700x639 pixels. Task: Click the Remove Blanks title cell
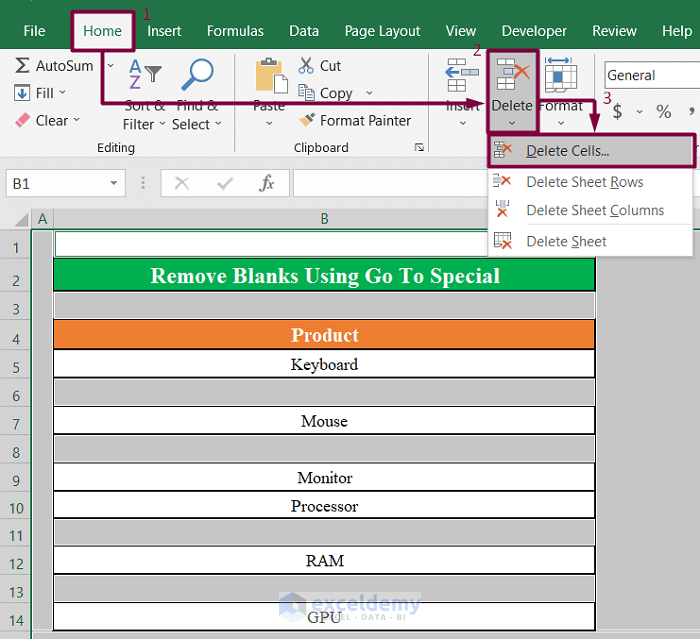(324, 276)
